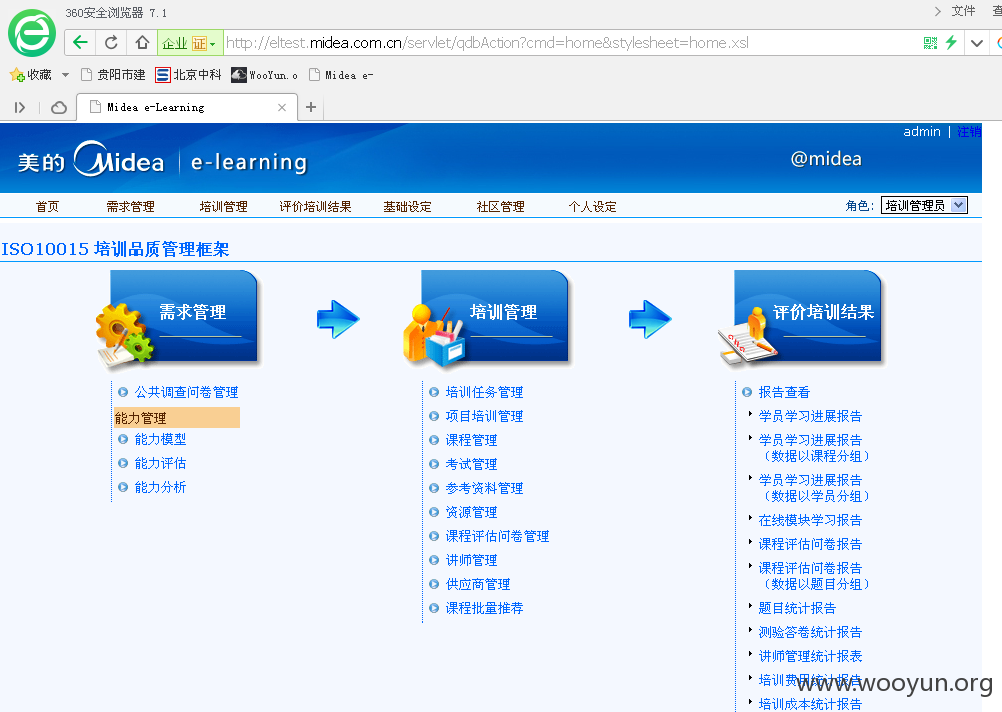Viewport: 1002px width, 712px height.
Task: Expand the favorites dropdown arrow
Action: tap(65, 75)
